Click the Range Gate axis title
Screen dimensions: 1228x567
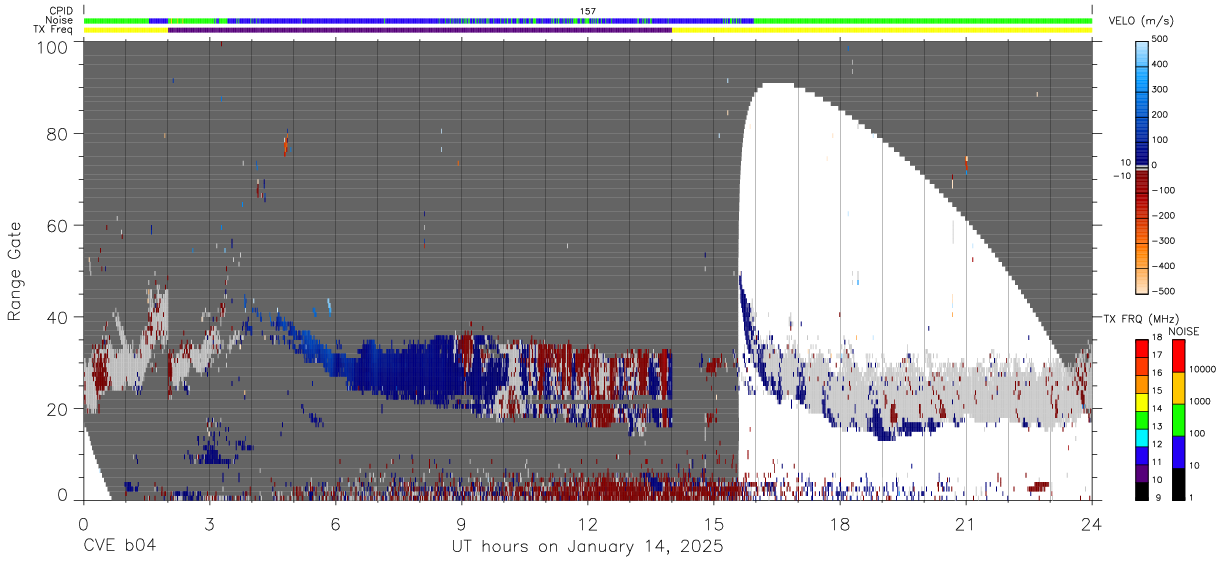(15, 272)
